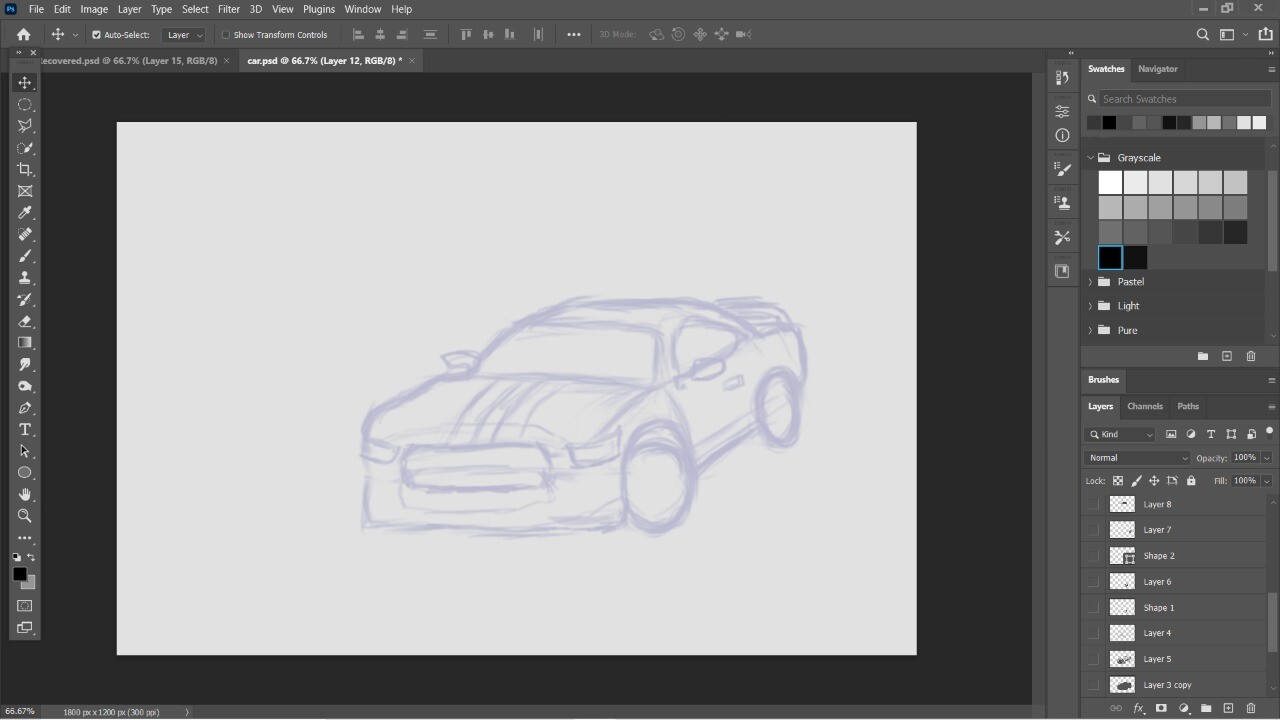Select the Hand tool
Image resolution: width=1280 pixels, height=720 pixels.
click(25, 494)
